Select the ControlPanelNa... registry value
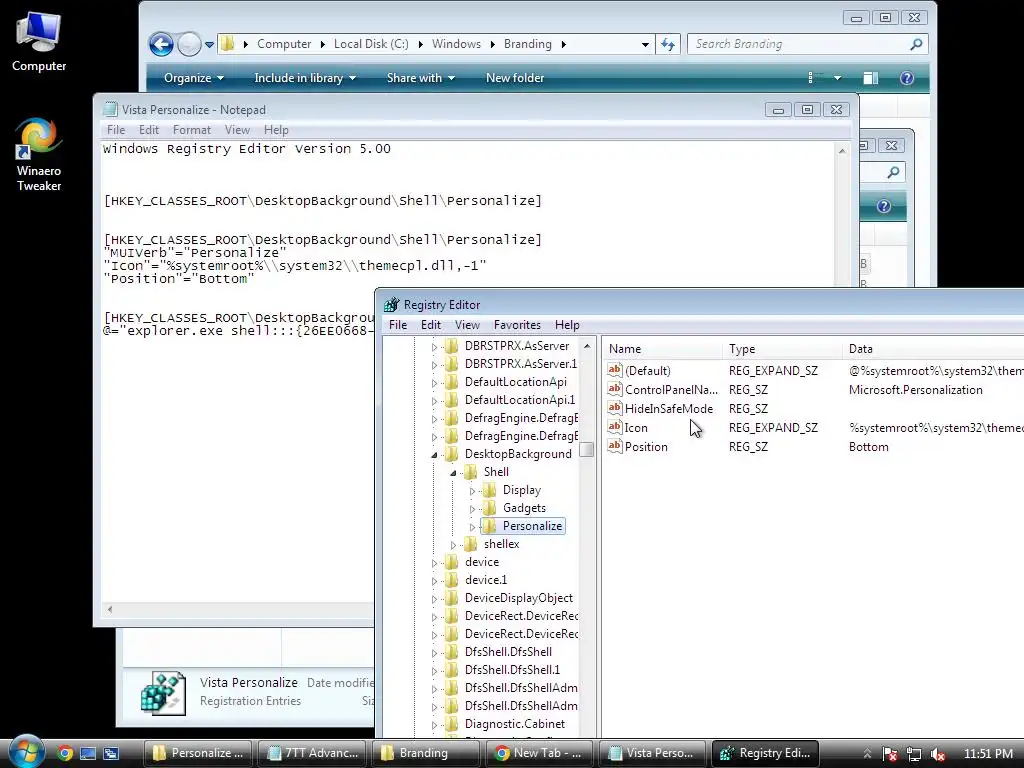Image resolution: width=1024 pixels, height=768 pixels. point(671,390)
